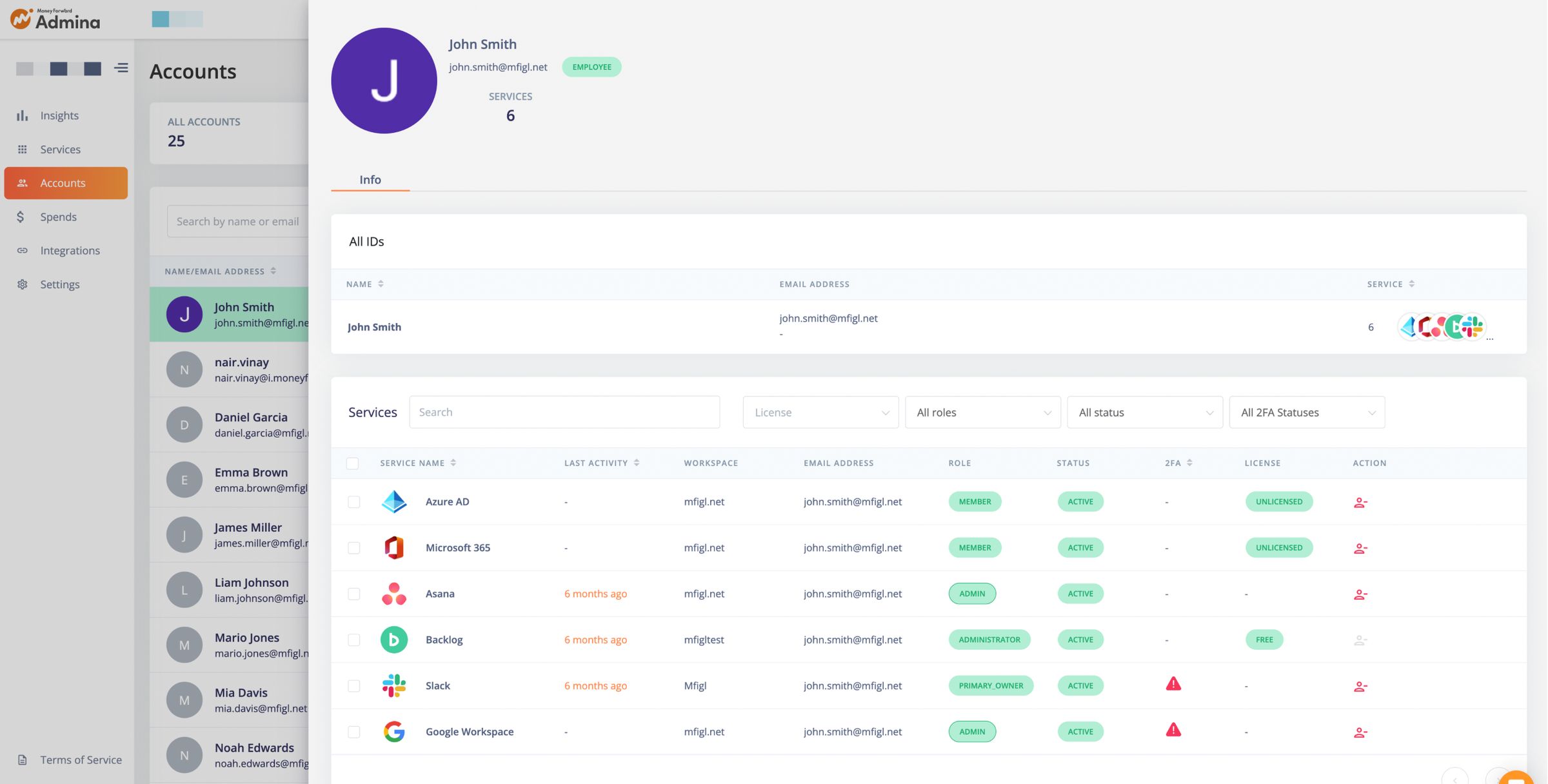The height and width of the screenshot is (784, 1548).
Task: Click the 2FA warning icon on Slack row
Action: click(x=1173, y=685)
